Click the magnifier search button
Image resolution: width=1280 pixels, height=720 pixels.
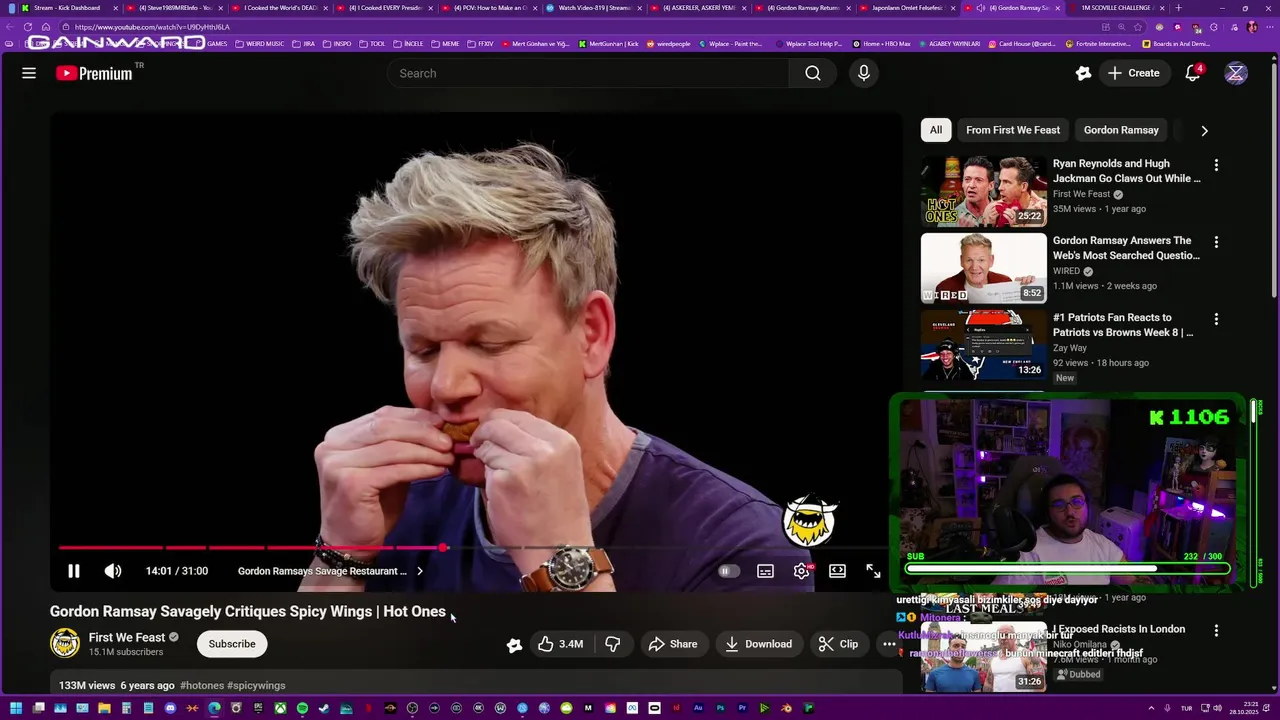pos(813,73)
